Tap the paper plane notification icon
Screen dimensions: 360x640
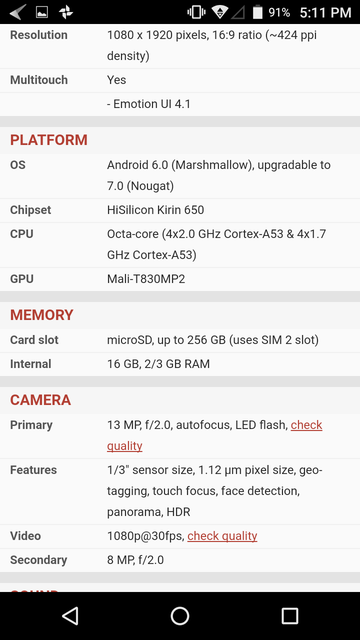pos(18,12)
